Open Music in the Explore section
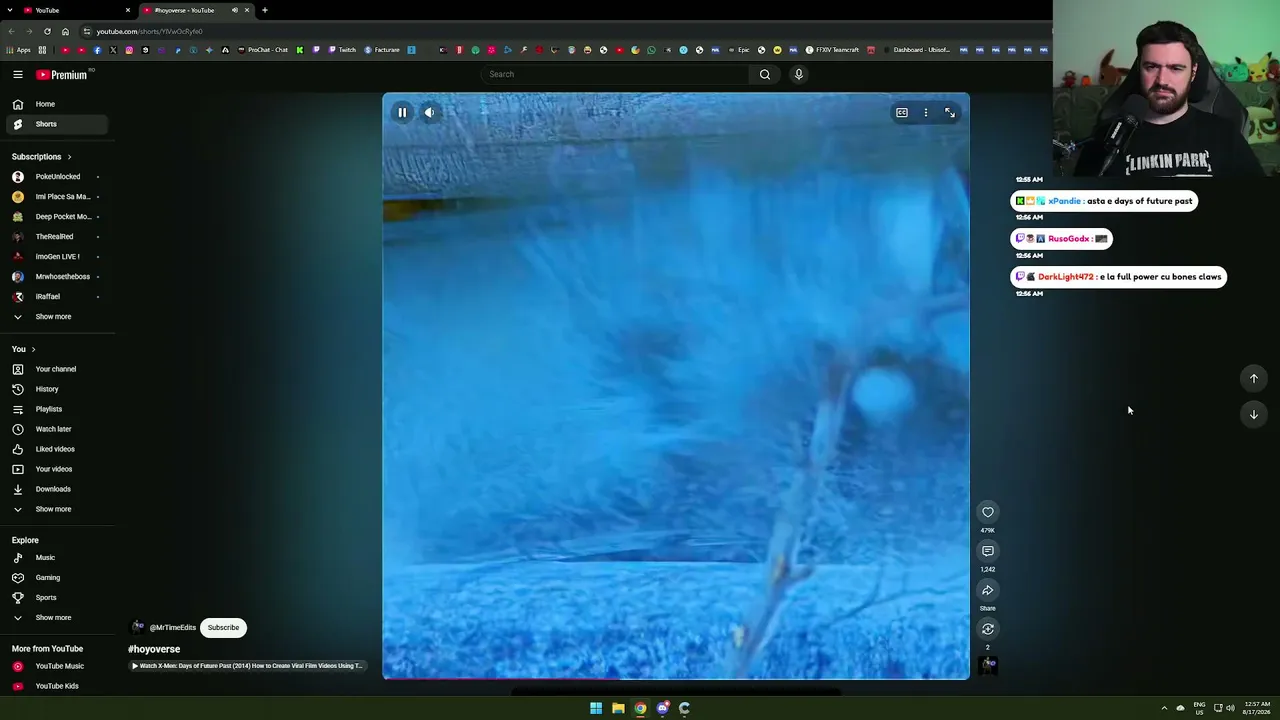Image resolution: width=1280 pixels, height=720 pixels. pos(57,558)
